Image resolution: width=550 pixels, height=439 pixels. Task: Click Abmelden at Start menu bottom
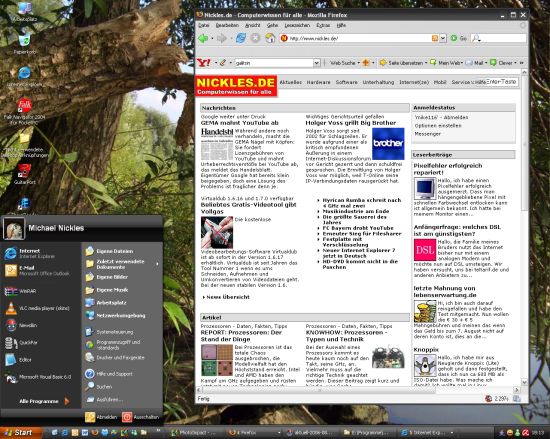click(101, 417)
